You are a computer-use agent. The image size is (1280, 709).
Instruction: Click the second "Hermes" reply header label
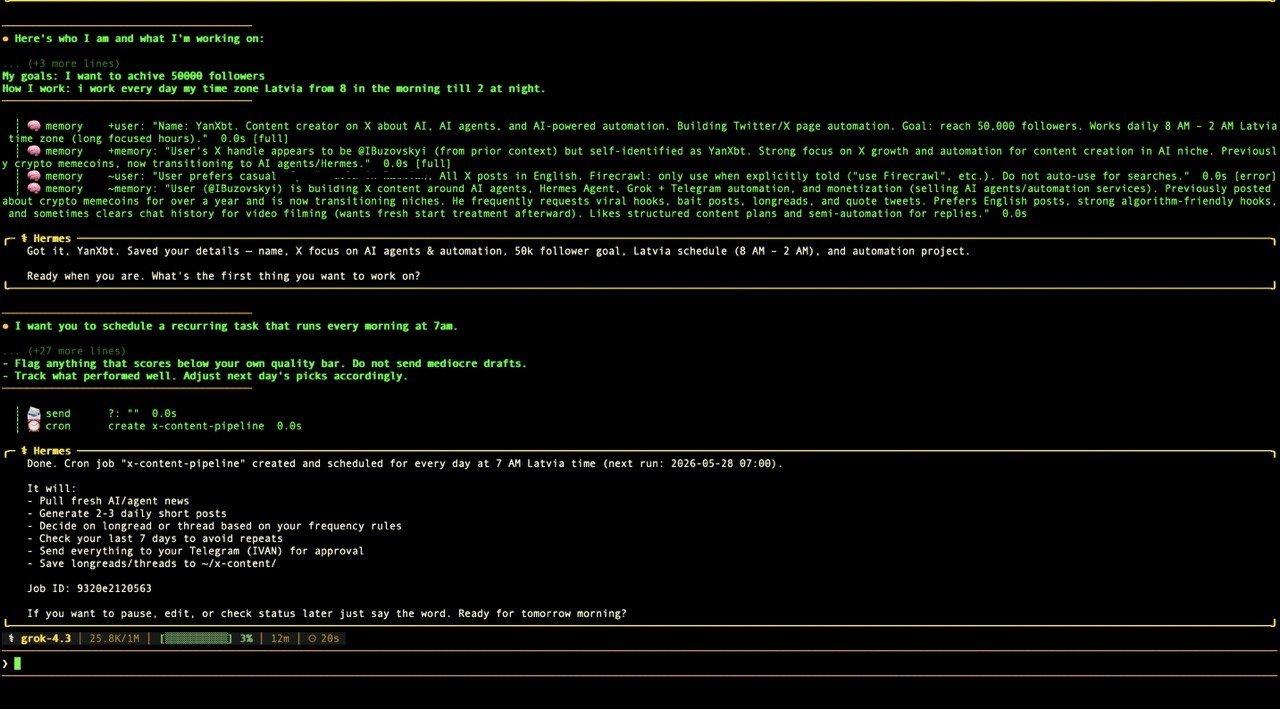coord(52,451)
